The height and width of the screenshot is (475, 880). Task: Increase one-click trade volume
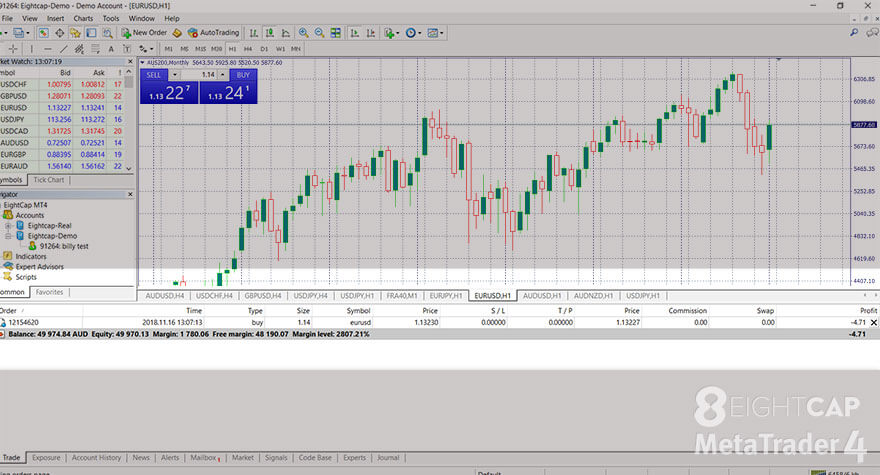point(223,75)
